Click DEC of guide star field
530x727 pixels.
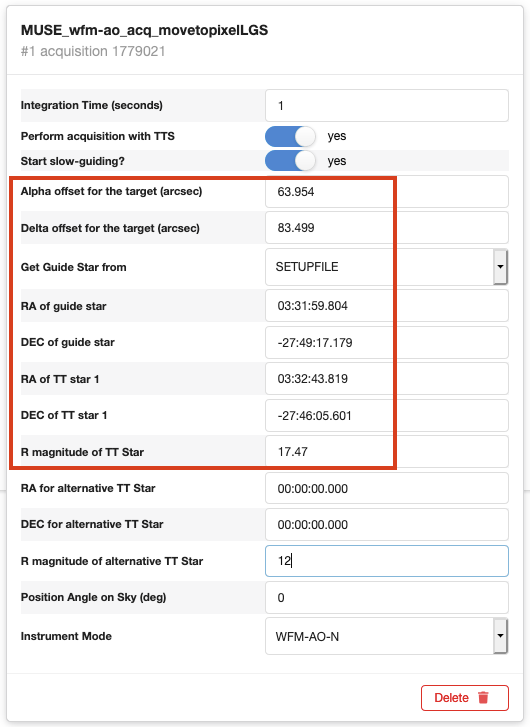[x=387, y=343]
